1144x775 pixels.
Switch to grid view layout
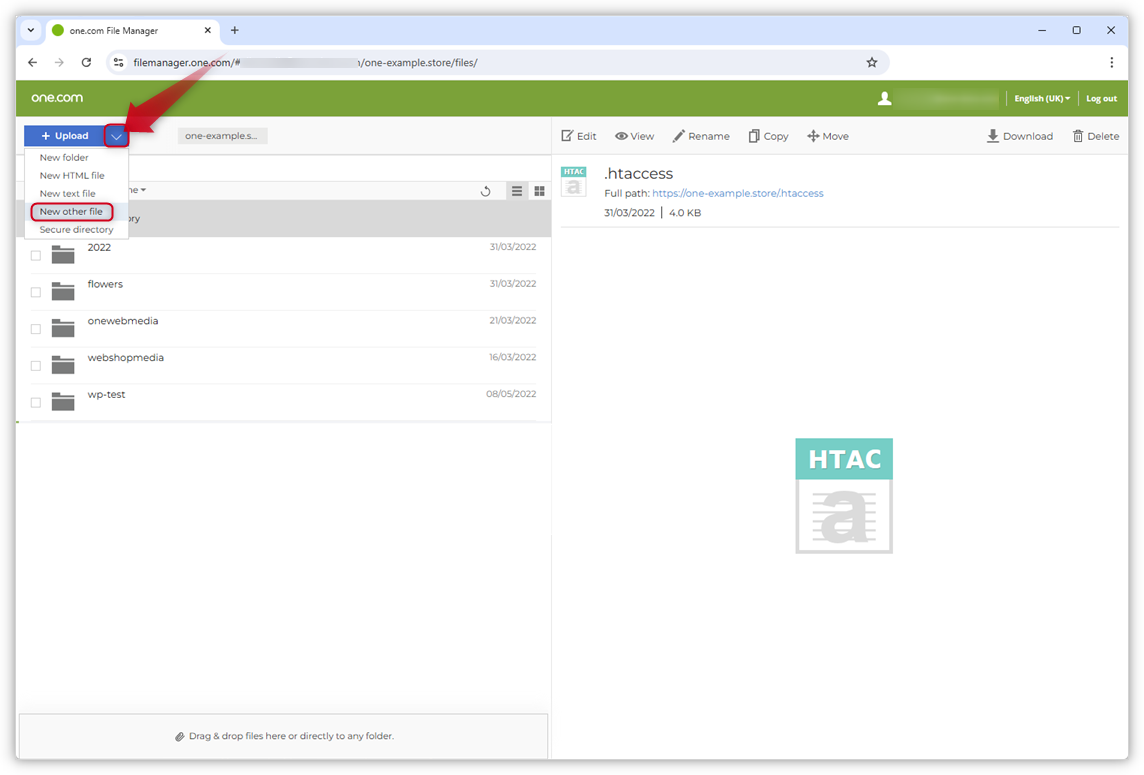540,191
